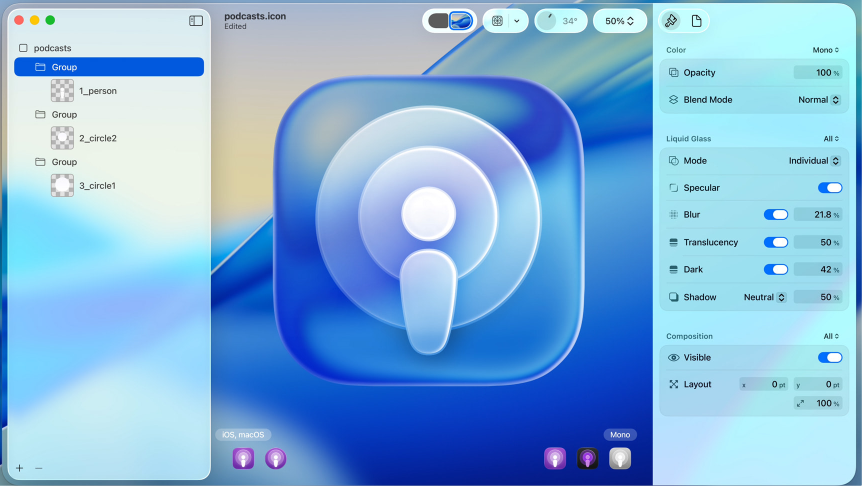This screenshot has width=862, height=486.
Task: Open the grid overlay chevron dropdown
Action: [517, 21]
